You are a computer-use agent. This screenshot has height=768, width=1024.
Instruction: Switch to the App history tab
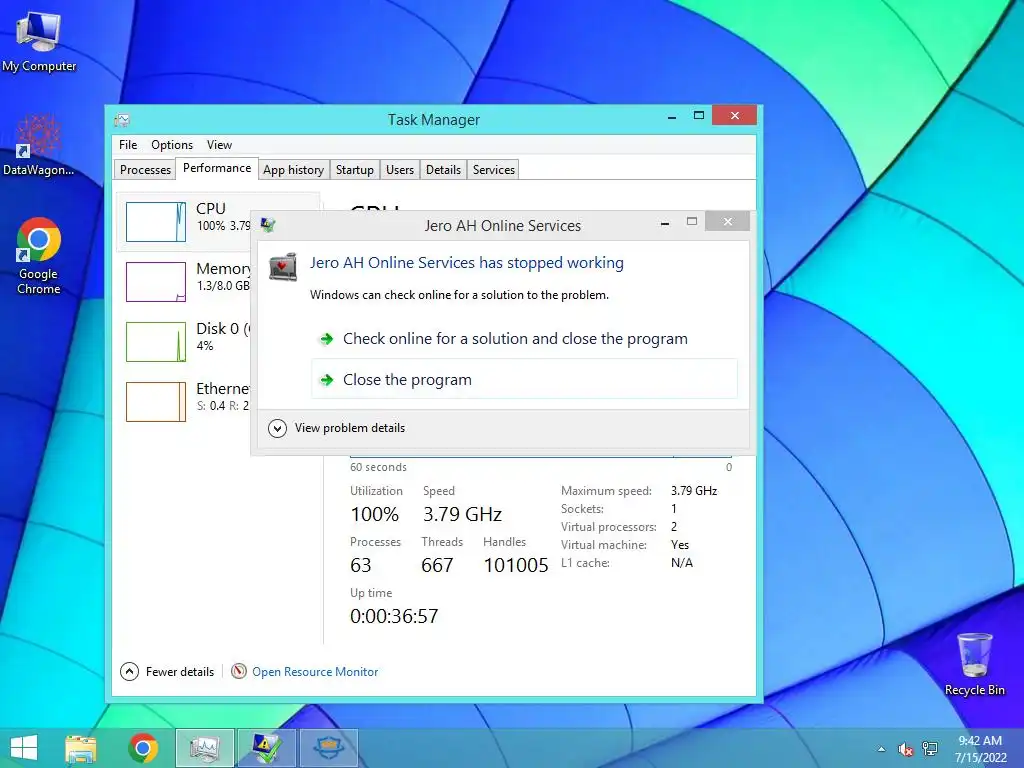(293, 170)
